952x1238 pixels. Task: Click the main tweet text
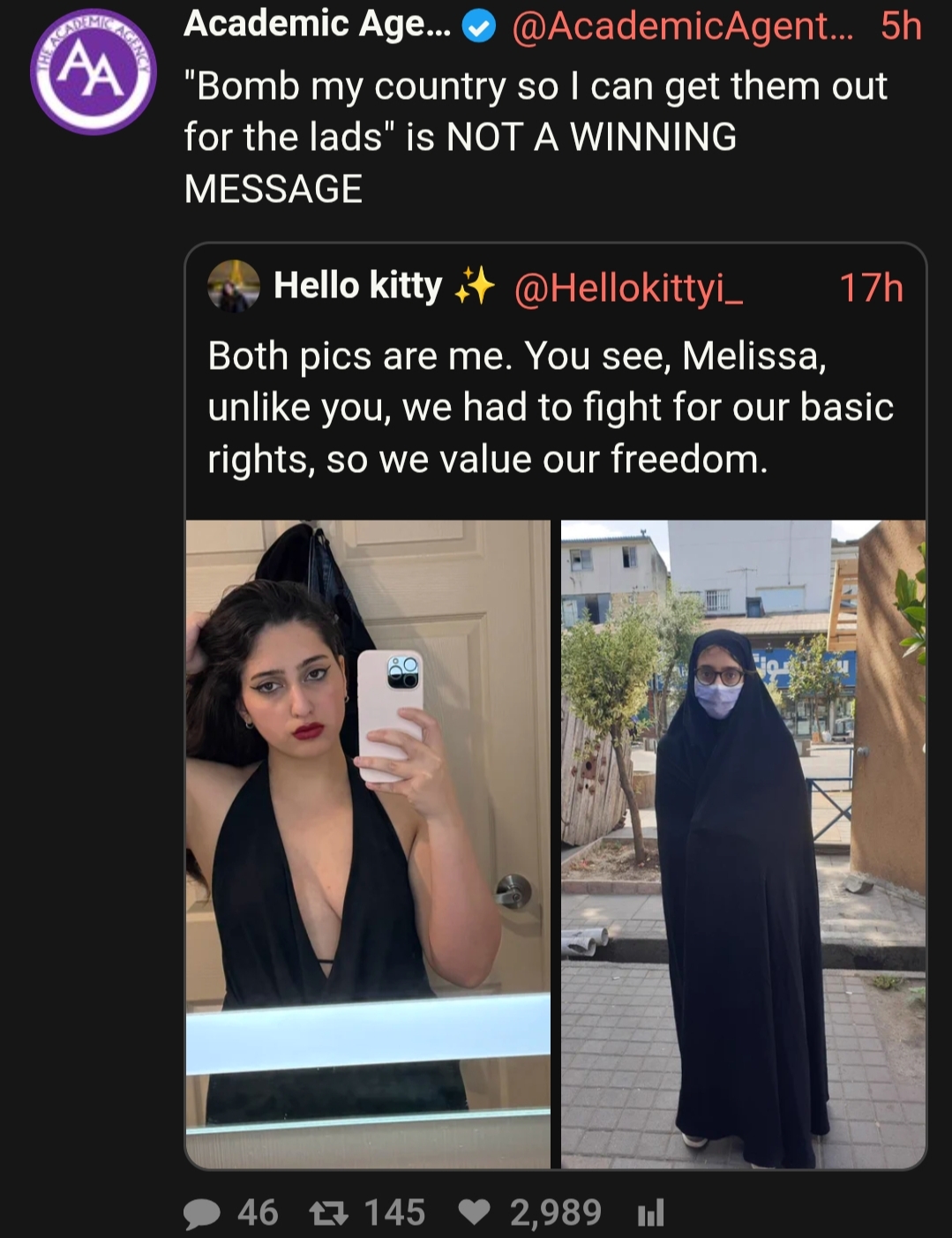pyautogui.click(x=536, y=138)
